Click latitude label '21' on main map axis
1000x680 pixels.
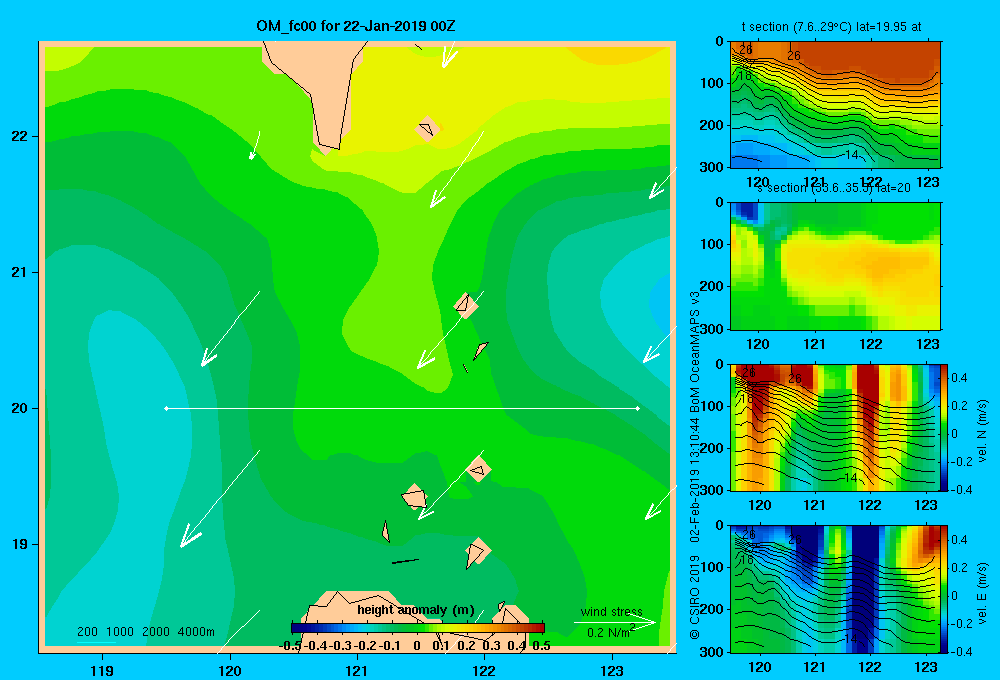coord(20,272)
